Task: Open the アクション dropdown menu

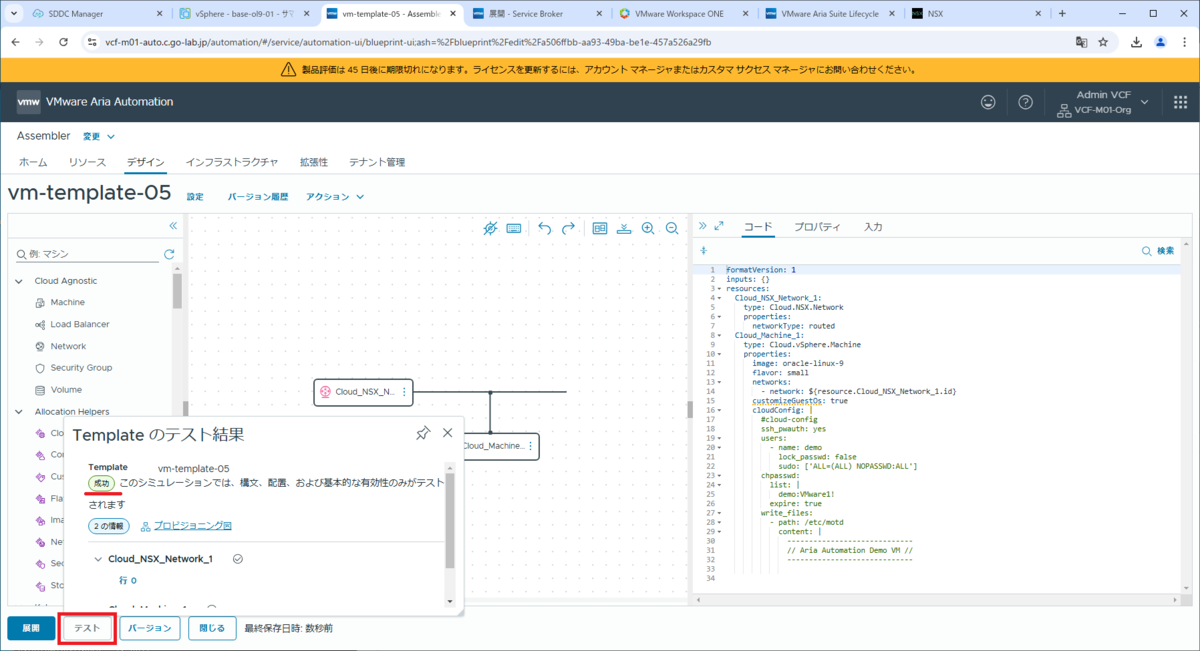Action: coord(335,197)
